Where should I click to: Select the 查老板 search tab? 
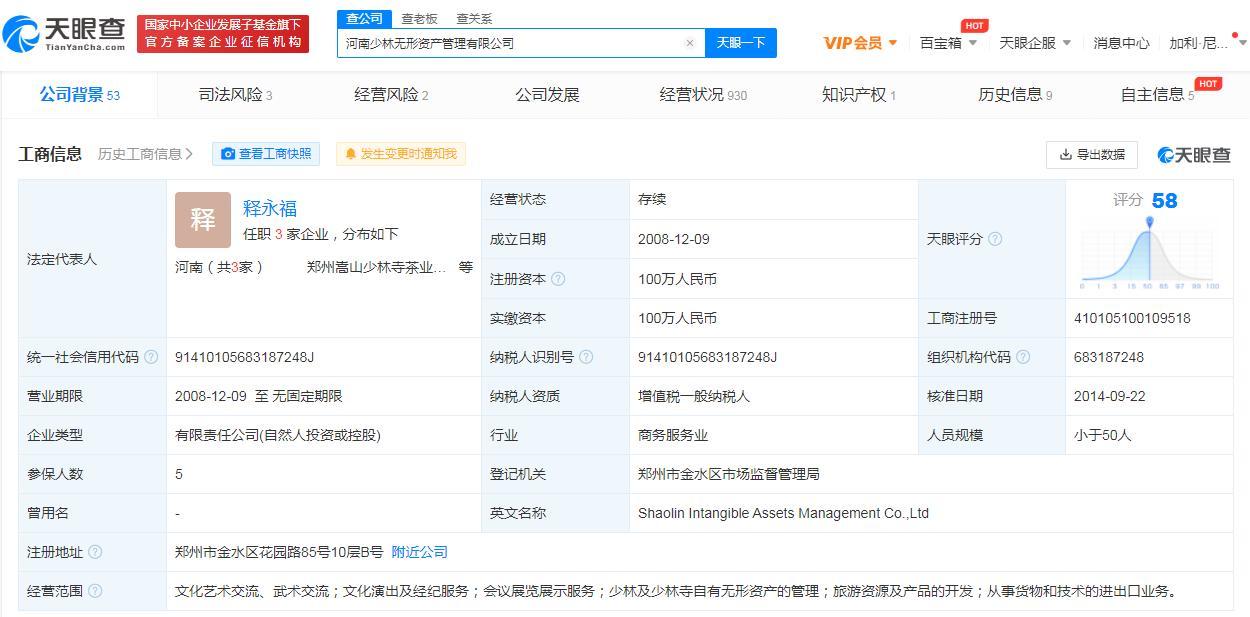click(419, 18)
